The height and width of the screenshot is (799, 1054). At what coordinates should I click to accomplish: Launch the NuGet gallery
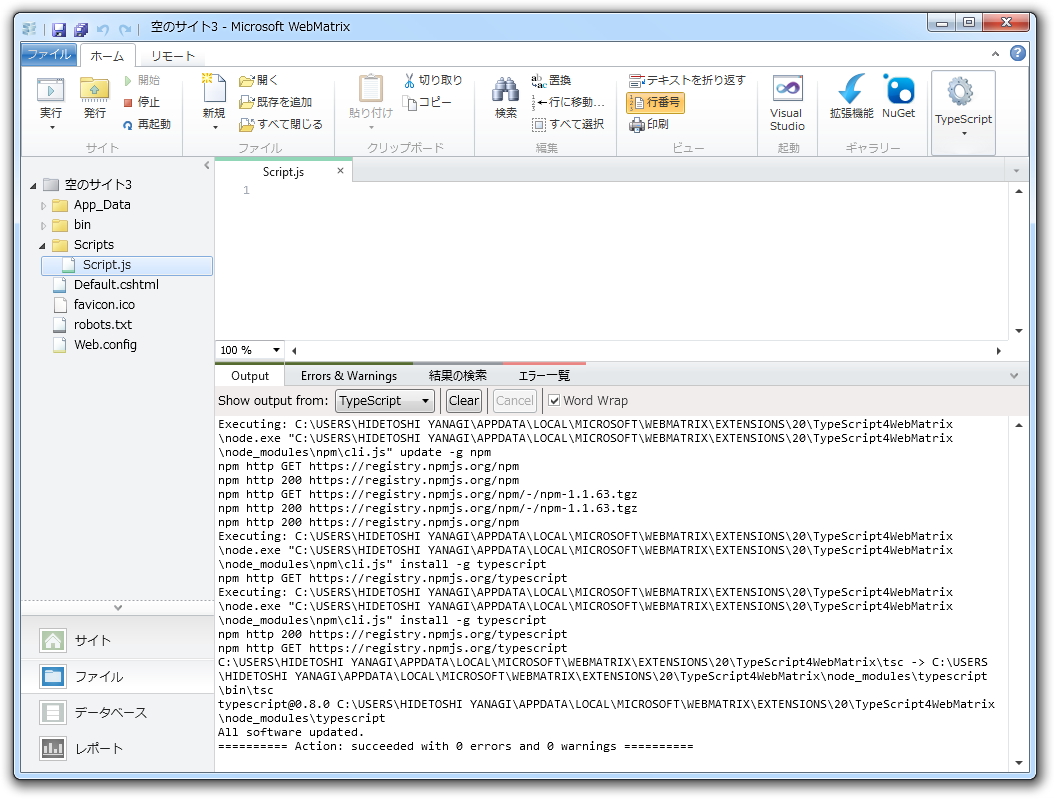point(899,98)
